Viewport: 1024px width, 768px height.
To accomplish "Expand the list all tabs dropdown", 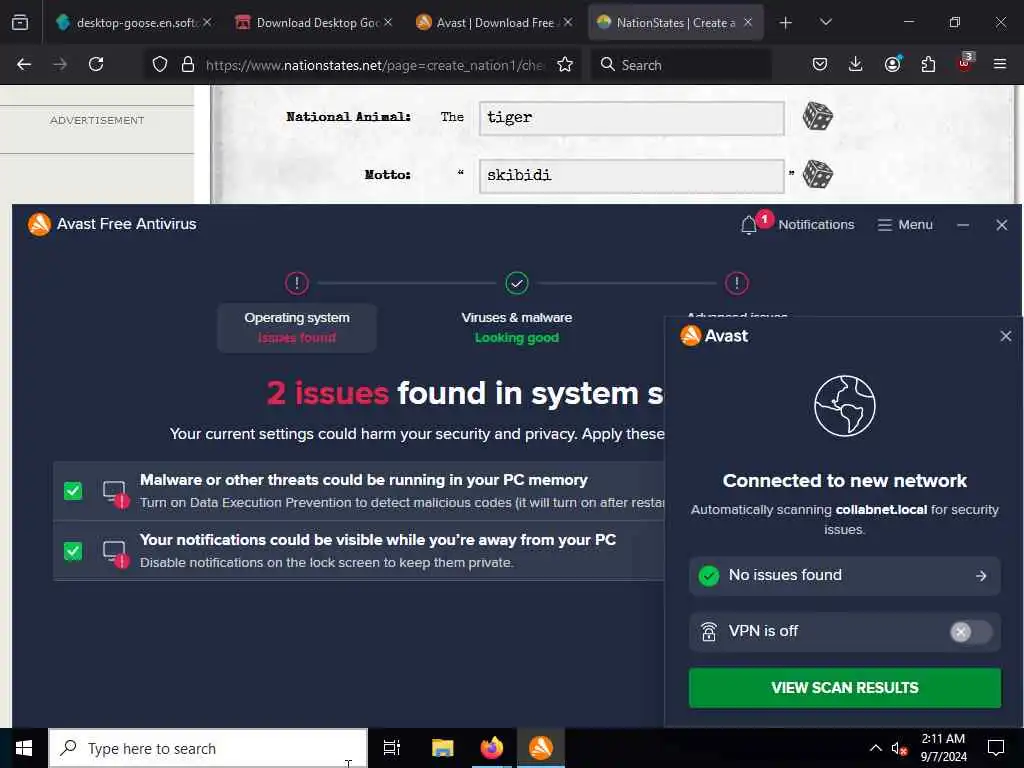I will pyautogui.click(x=825, y=22).
